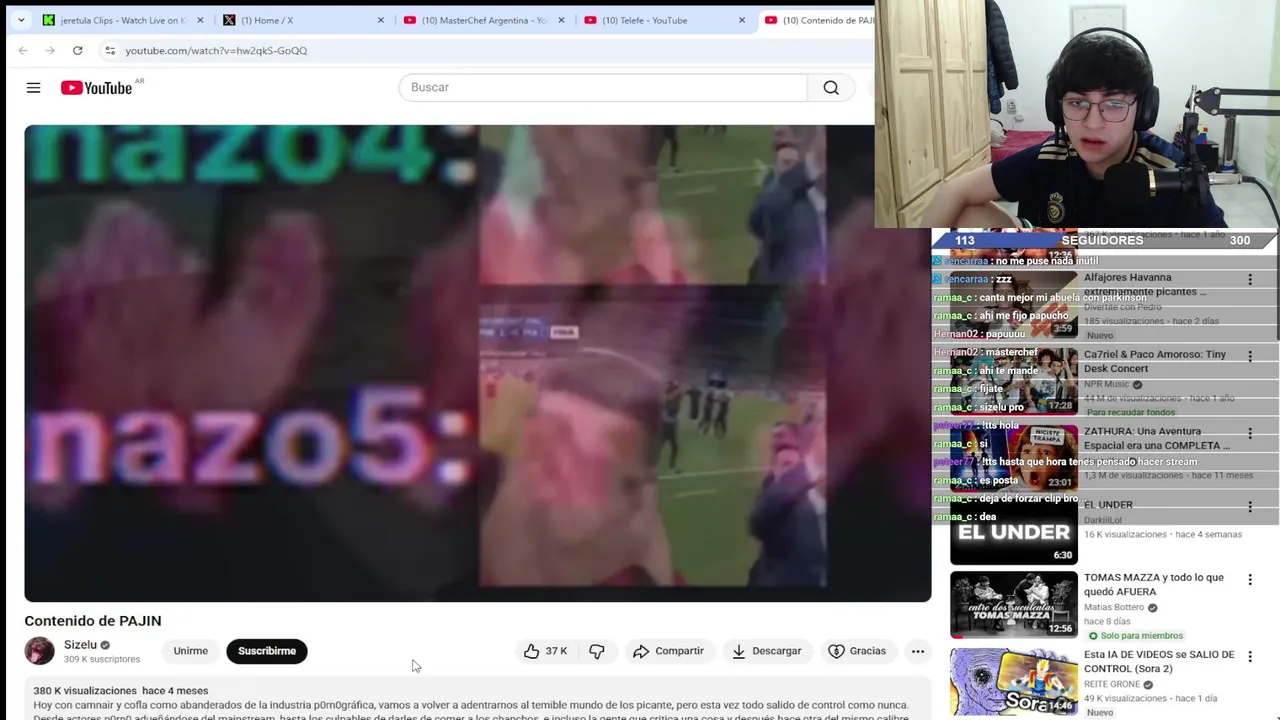Open Sizelu channel avatar
This screenshot has width=1280, height=720.
[40, 651]
